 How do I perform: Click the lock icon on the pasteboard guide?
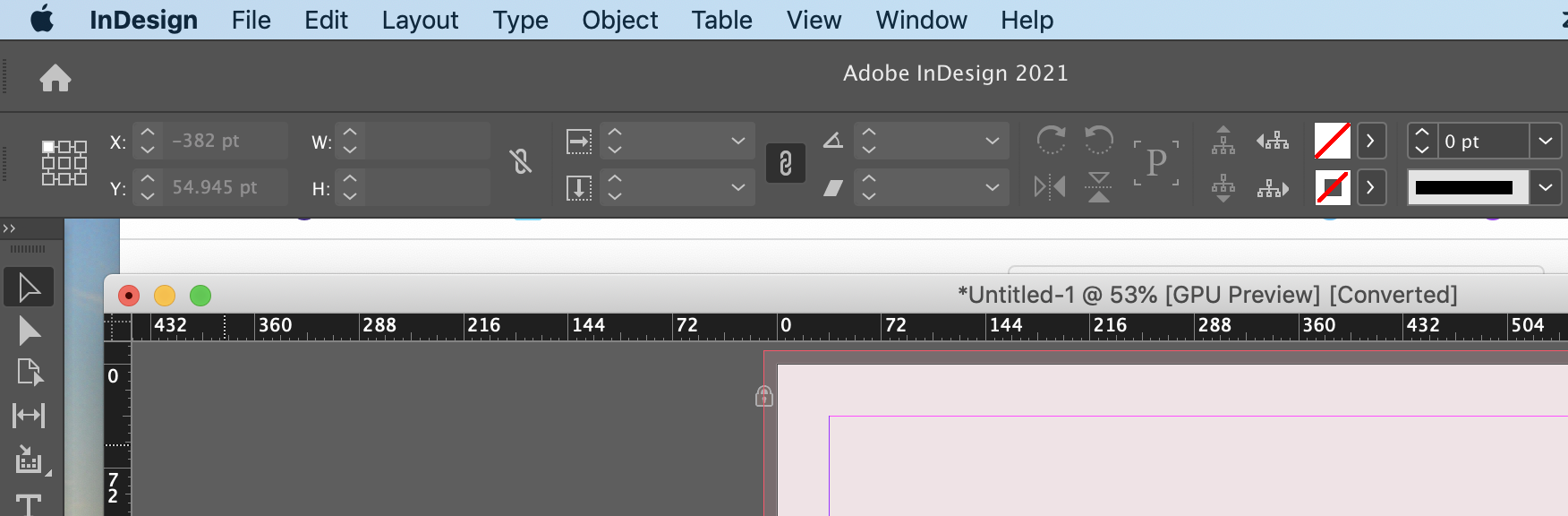point(763,396)
